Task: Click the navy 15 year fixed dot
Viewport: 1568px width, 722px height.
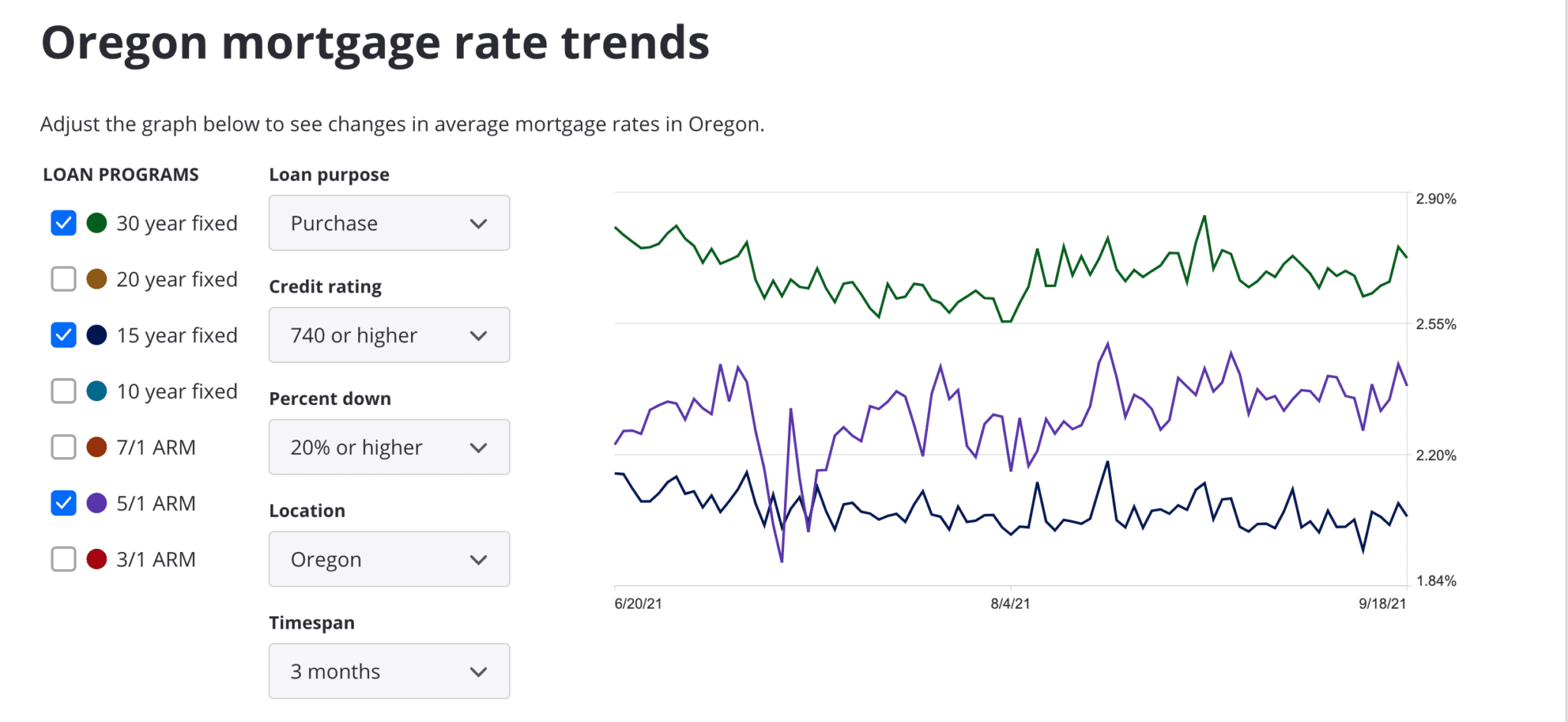Action: click(96, 335)
